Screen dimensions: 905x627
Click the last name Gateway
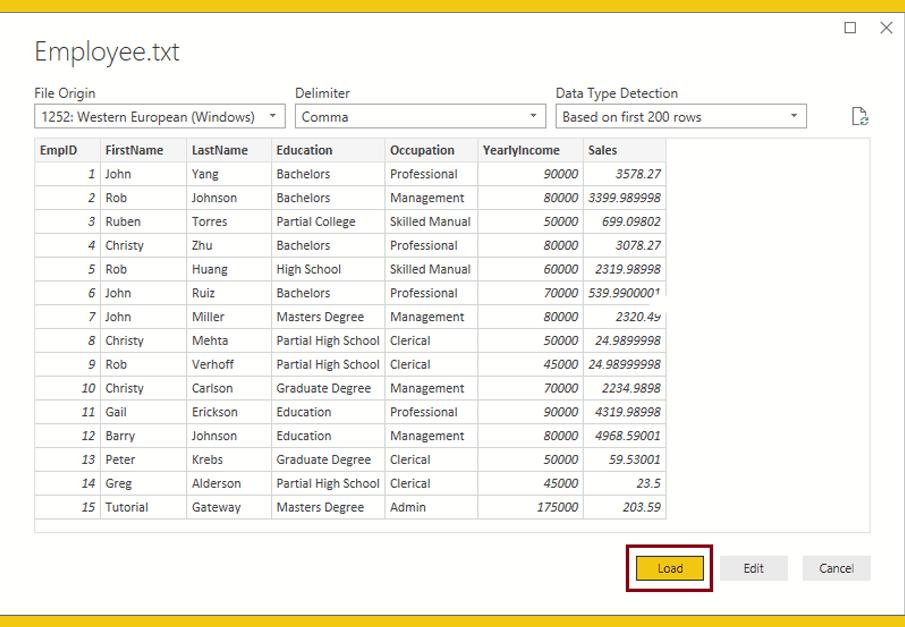click(x=229, y=507)
